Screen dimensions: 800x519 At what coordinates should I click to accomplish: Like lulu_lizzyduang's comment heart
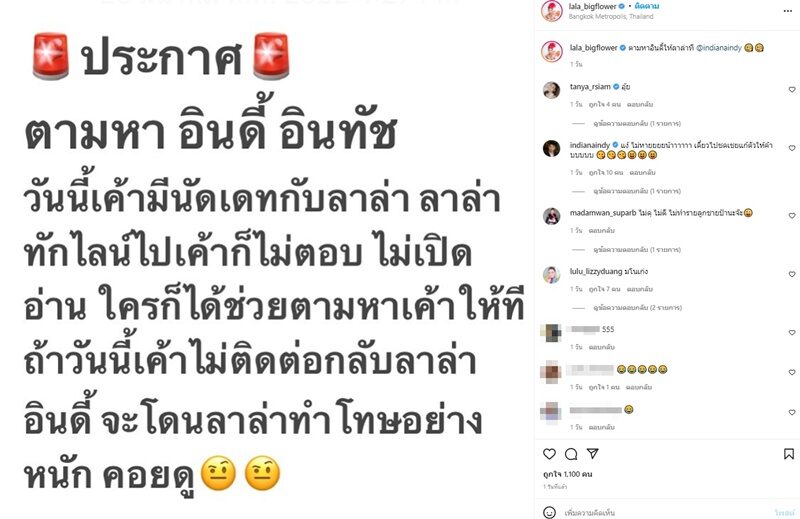pos(792,274)
